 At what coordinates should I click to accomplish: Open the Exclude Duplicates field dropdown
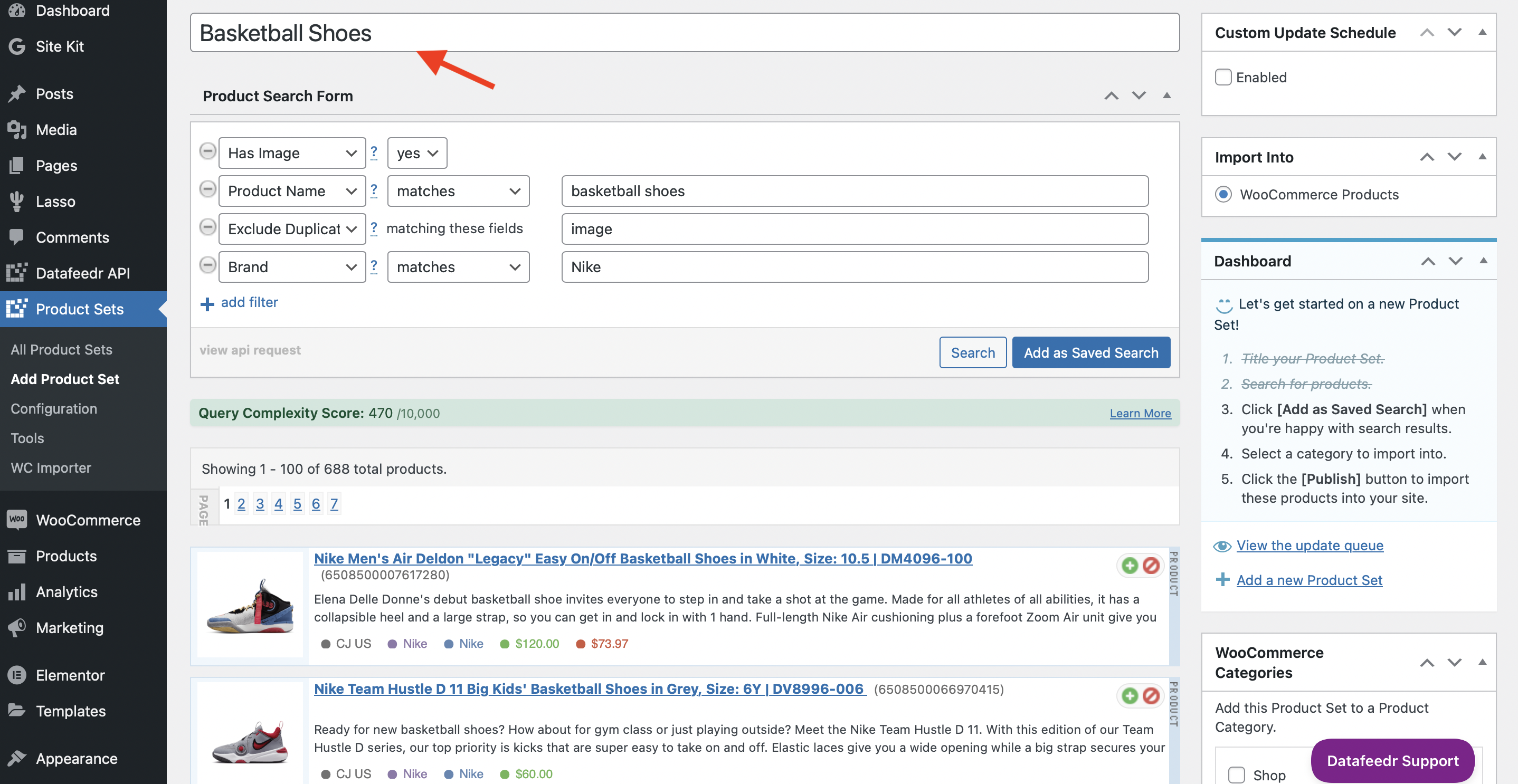pos(292,229)
